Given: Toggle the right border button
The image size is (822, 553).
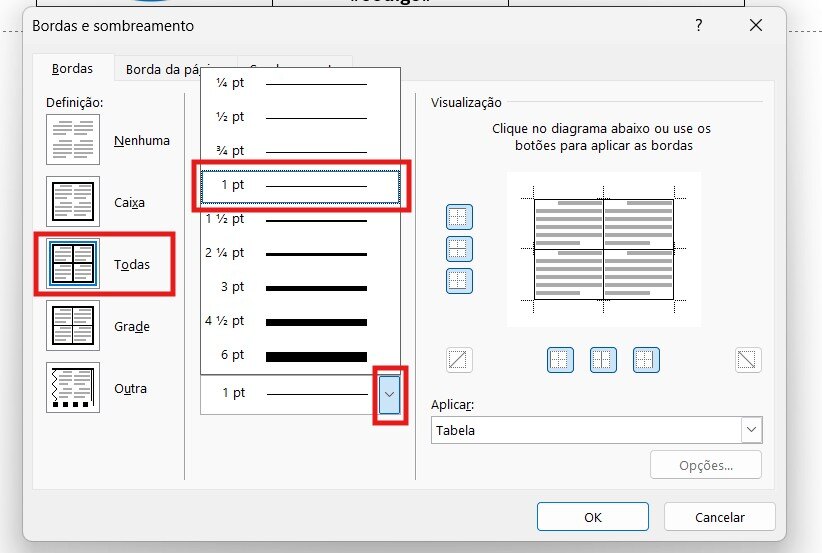Looking at the screenshot, I should pyautogui.click(x=645, y=359).
